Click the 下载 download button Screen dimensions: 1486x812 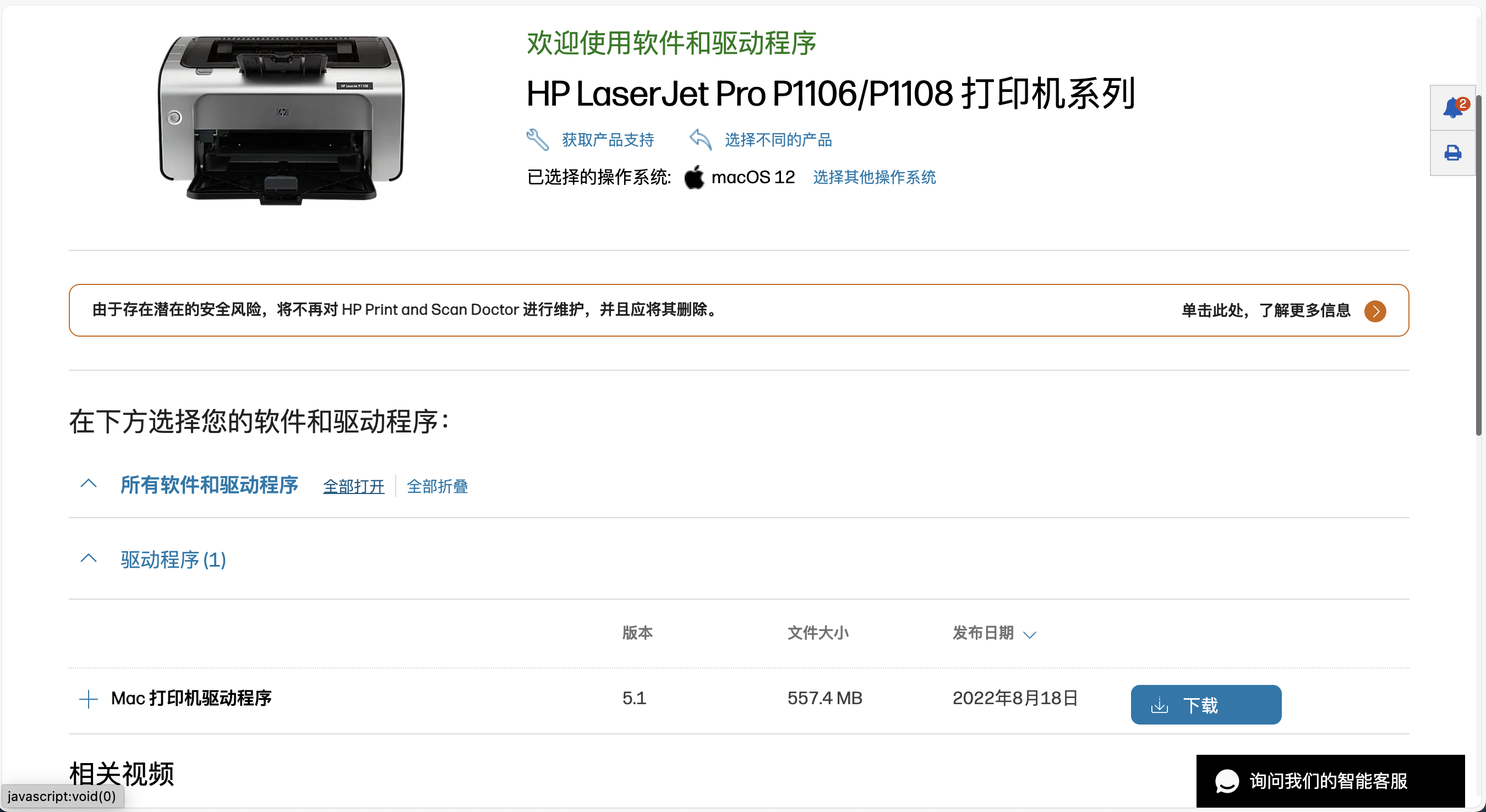coord(1206,704)
